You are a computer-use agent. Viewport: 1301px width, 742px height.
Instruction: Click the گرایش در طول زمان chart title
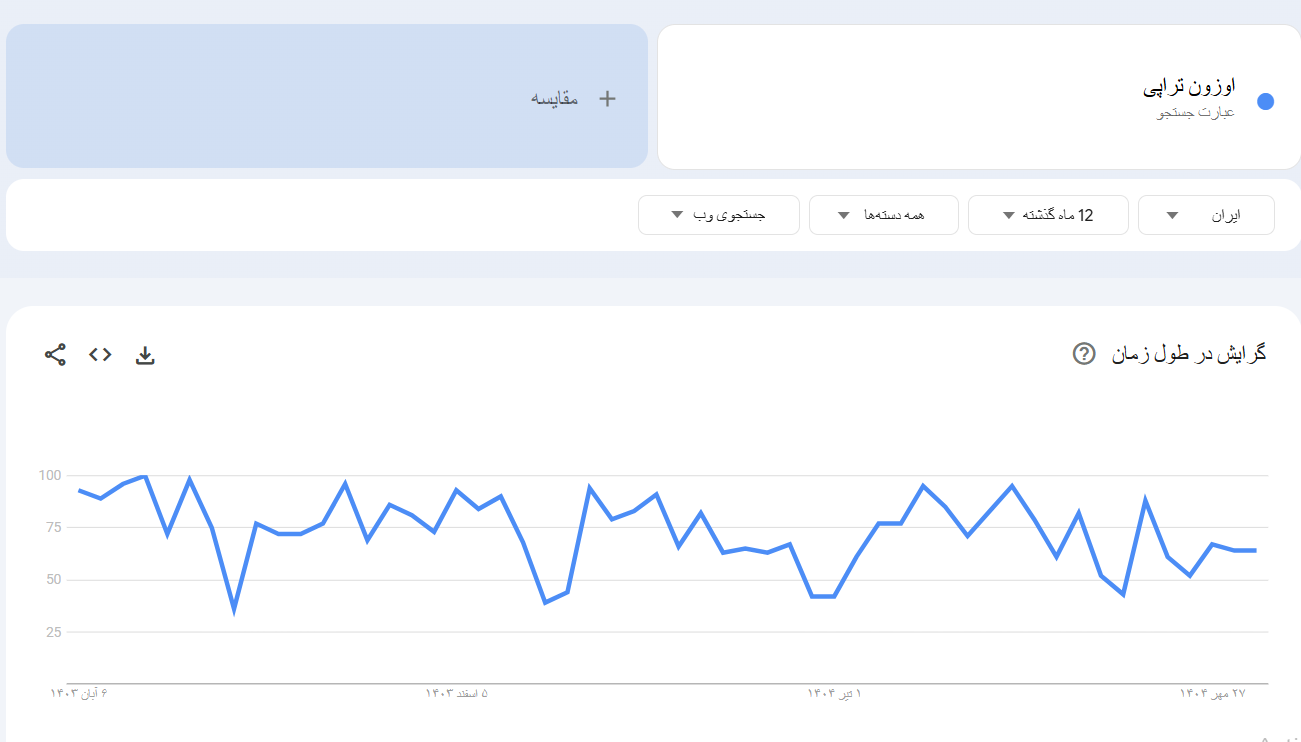(1189, 353)
